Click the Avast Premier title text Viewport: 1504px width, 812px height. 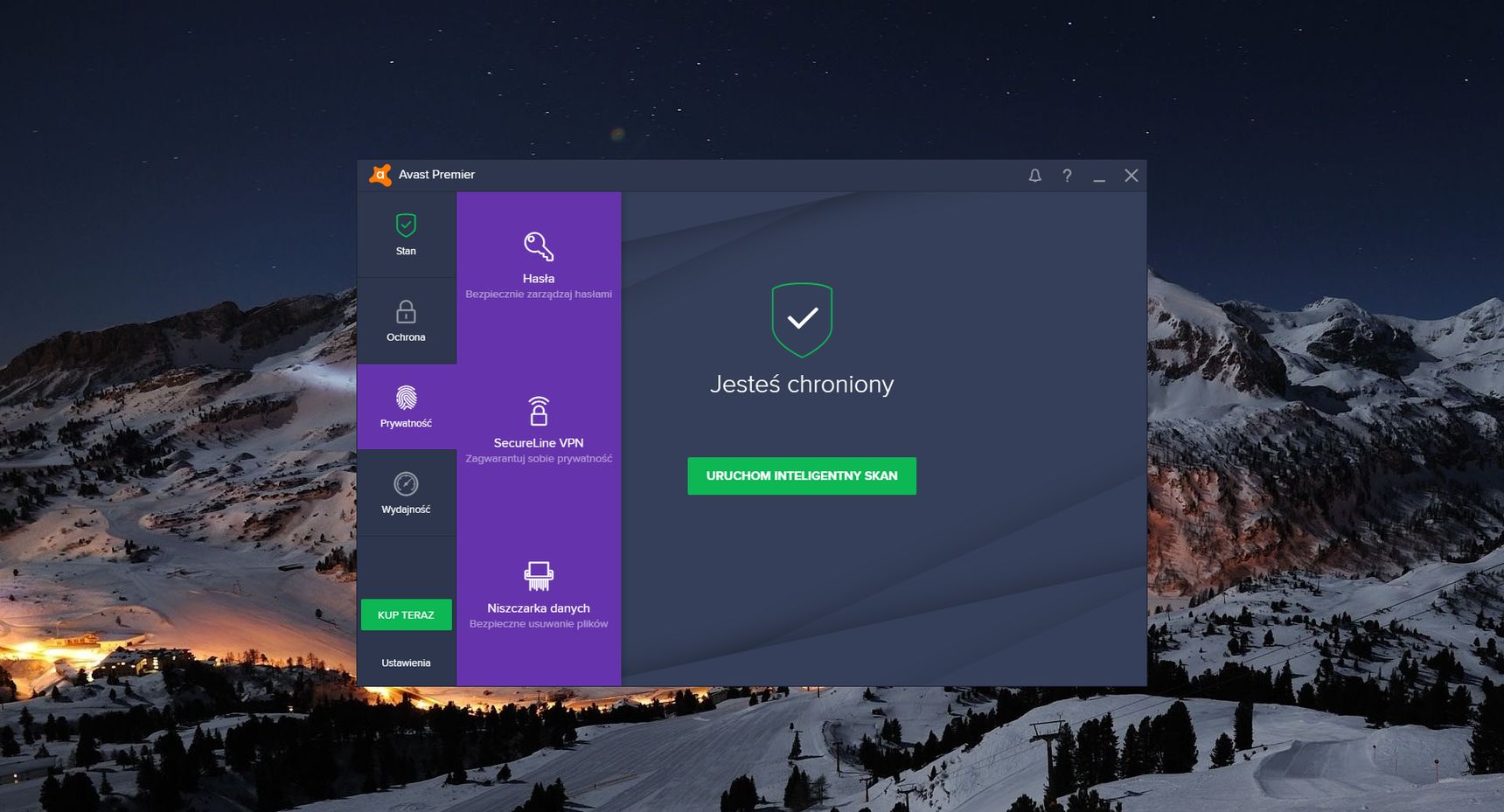pos(436,175)
